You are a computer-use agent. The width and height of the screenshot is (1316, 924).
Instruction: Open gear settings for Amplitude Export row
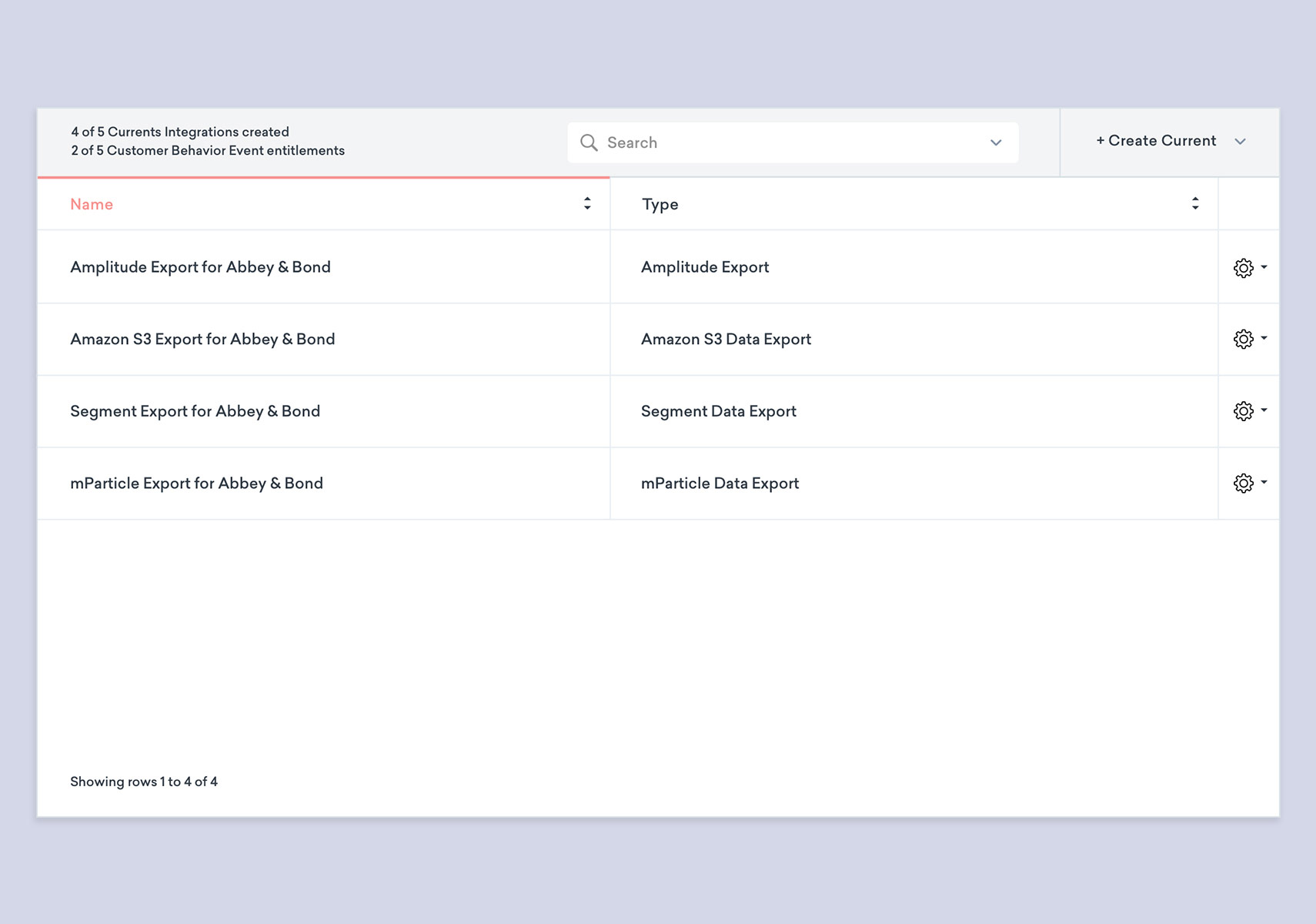tap(1243, 268)
